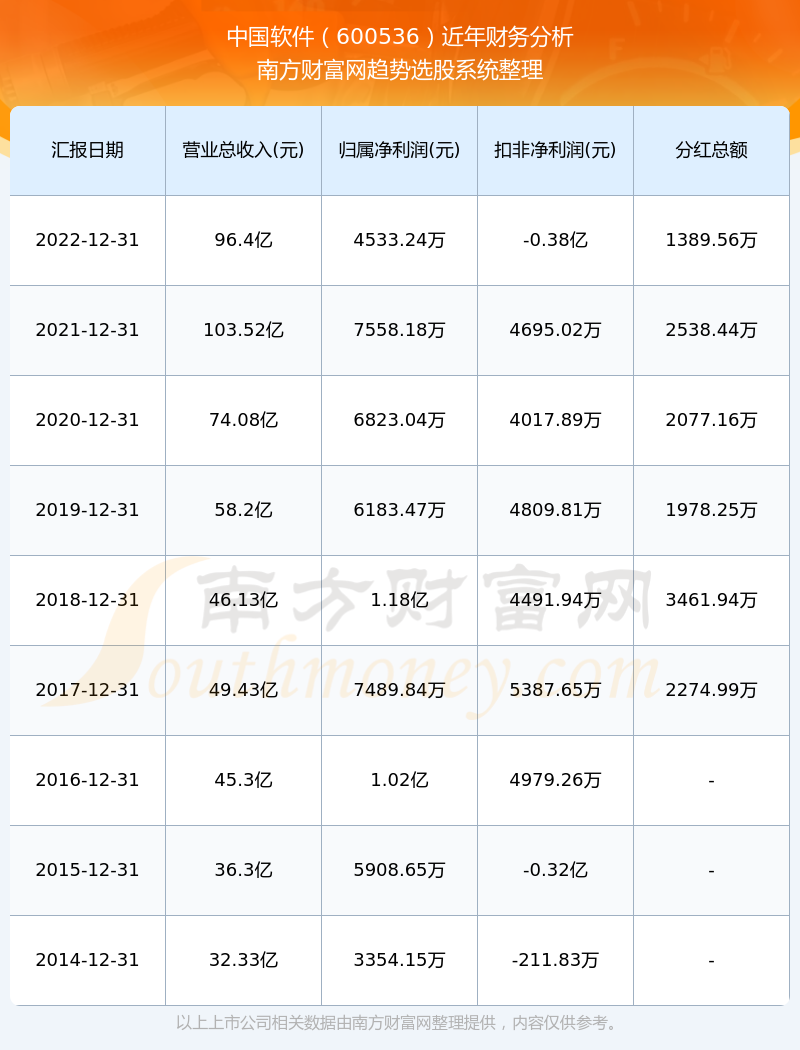Select the 2014-12-31 date cell
This screenshot has height=1050, width=800.
88,960
